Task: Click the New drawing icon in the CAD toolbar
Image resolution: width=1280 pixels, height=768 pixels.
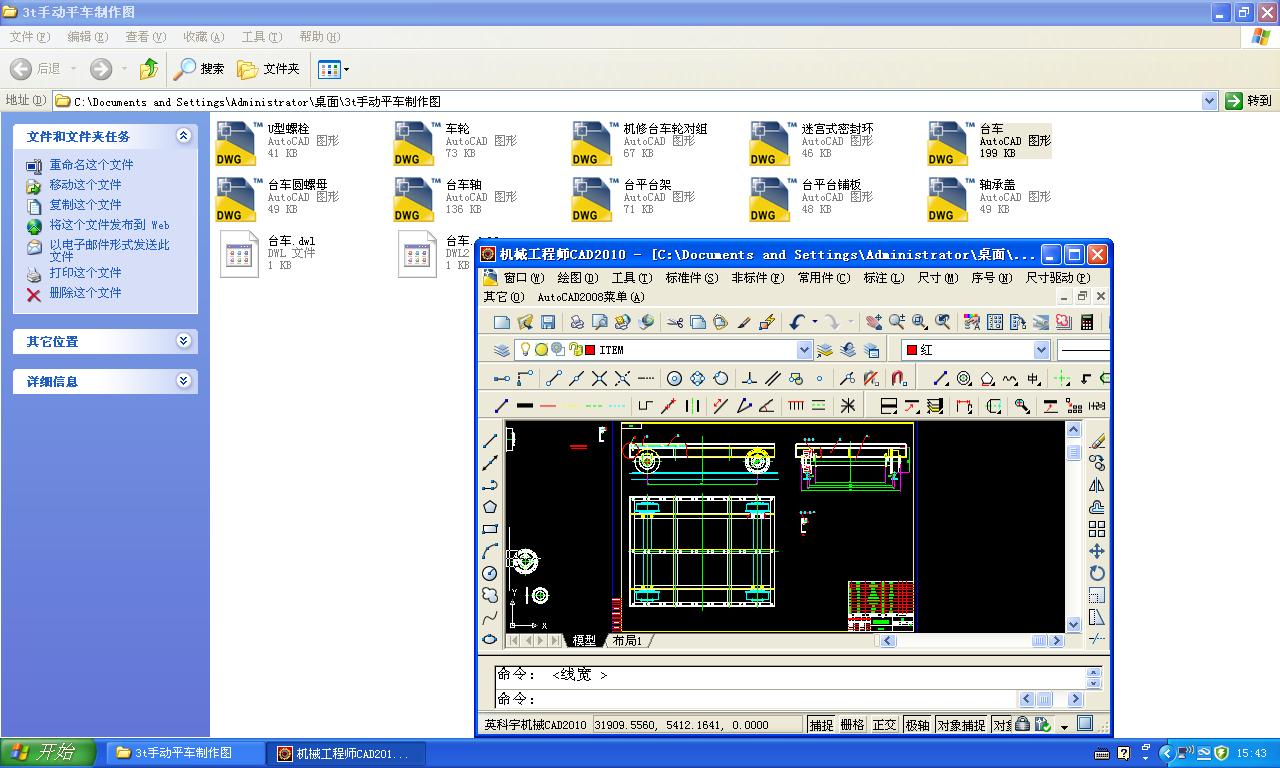Action: [x=502, y=322]
